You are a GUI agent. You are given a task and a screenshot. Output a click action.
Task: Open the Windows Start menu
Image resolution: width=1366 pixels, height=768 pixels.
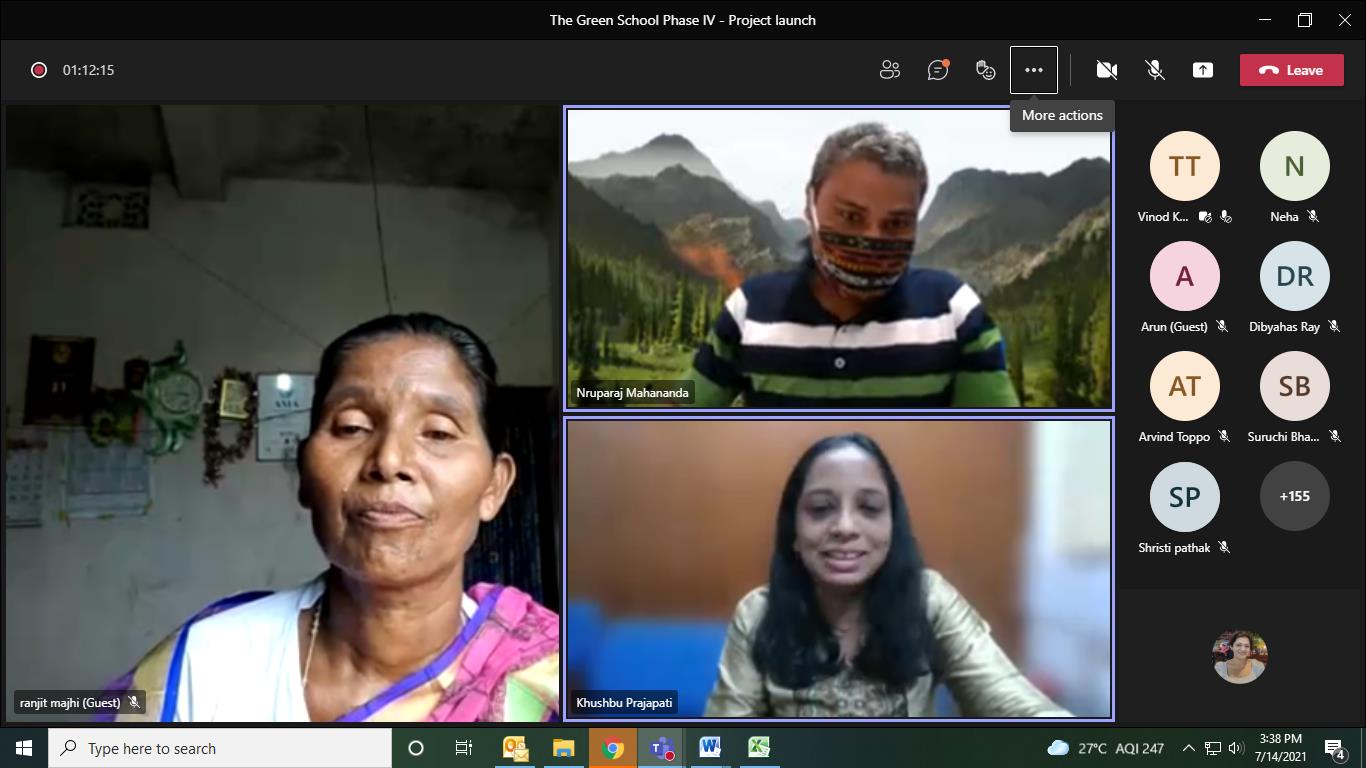tap(23, 748)
